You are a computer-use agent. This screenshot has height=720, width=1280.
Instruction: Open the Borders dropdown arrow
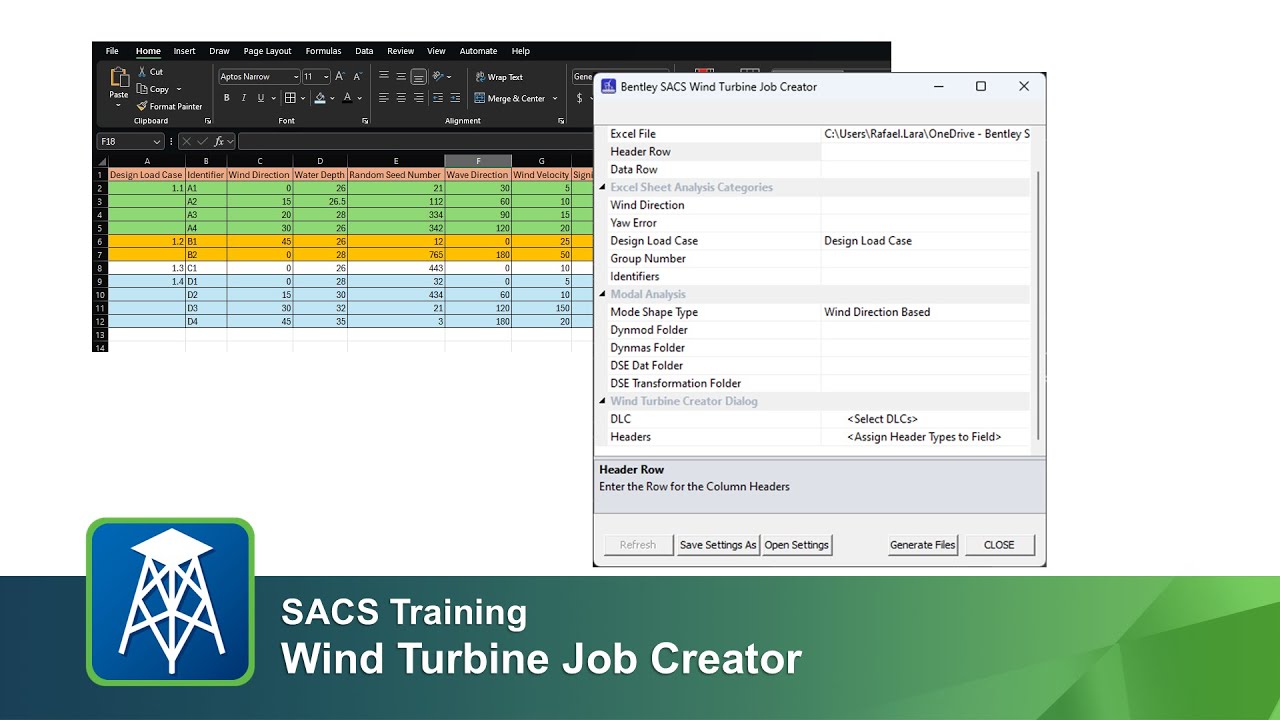pos(302,98)
